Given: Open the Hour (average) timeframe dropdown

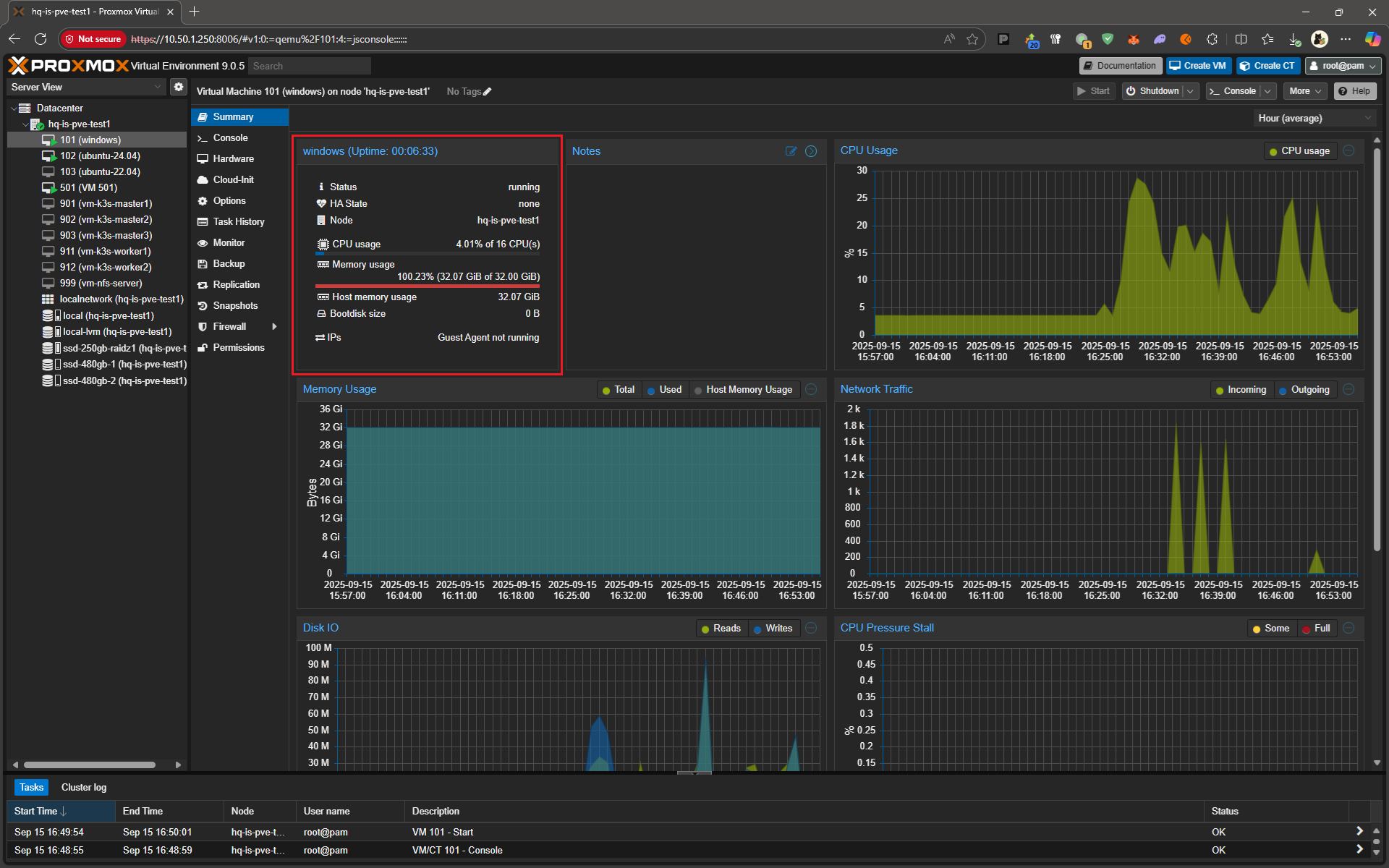Looking at the screenshot, I should [x=1314, y=118].
